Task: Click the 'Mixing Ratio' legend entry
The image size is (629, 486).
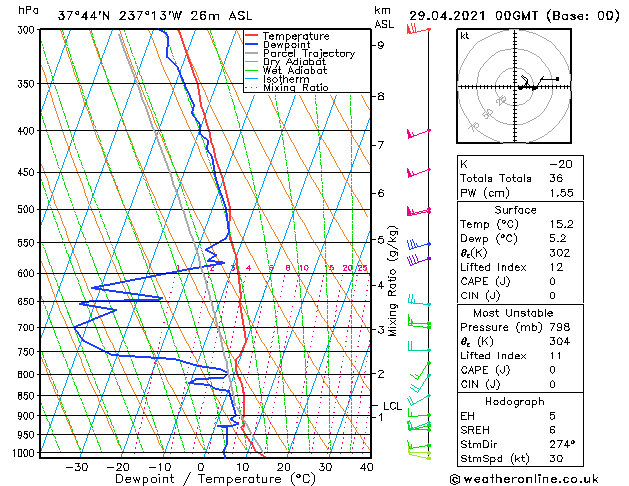Action: (296, 87)
